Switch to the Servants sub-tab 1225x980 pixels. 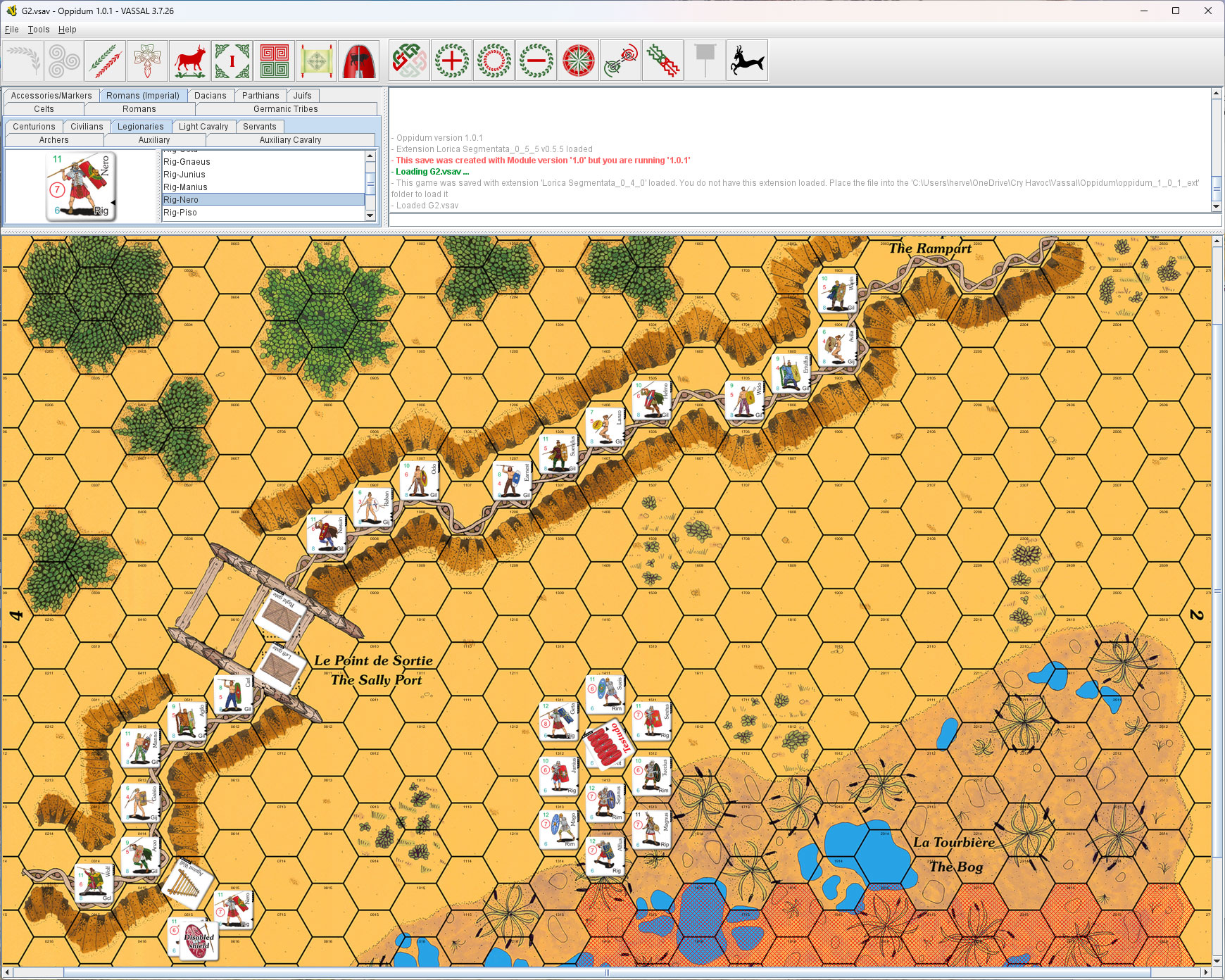point(260,127)
